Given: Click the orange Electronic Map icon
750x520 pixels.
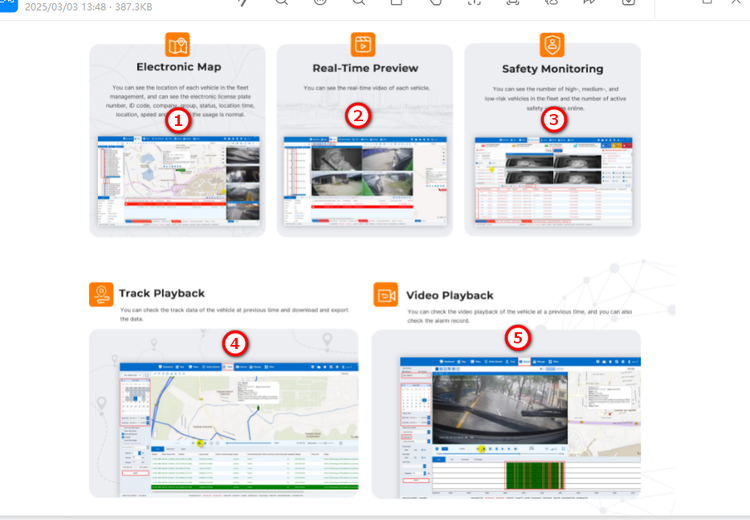Looking at the screenshot, I should point(177,45).
